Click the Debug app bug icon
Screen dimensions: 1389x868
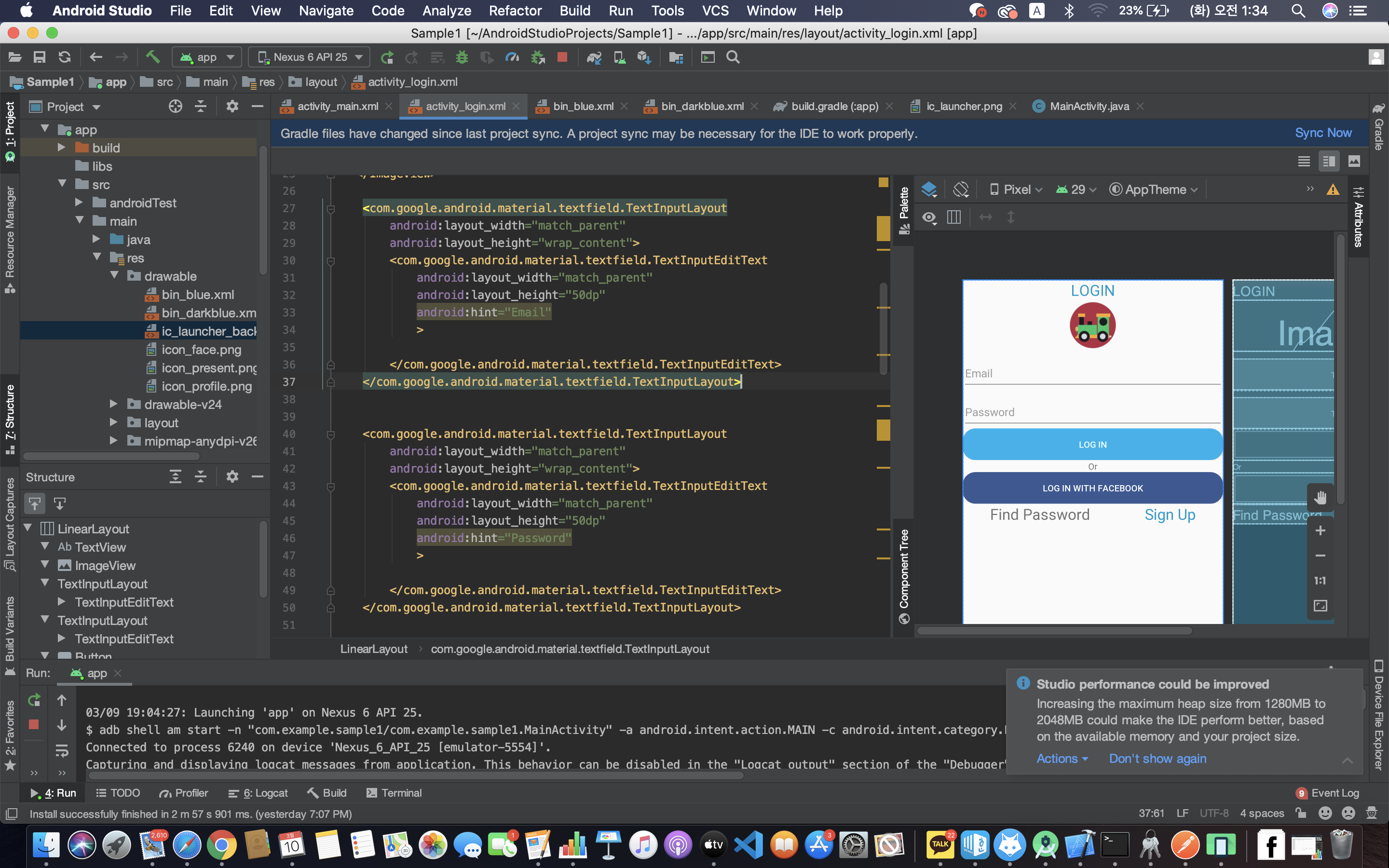pos(462,57)
